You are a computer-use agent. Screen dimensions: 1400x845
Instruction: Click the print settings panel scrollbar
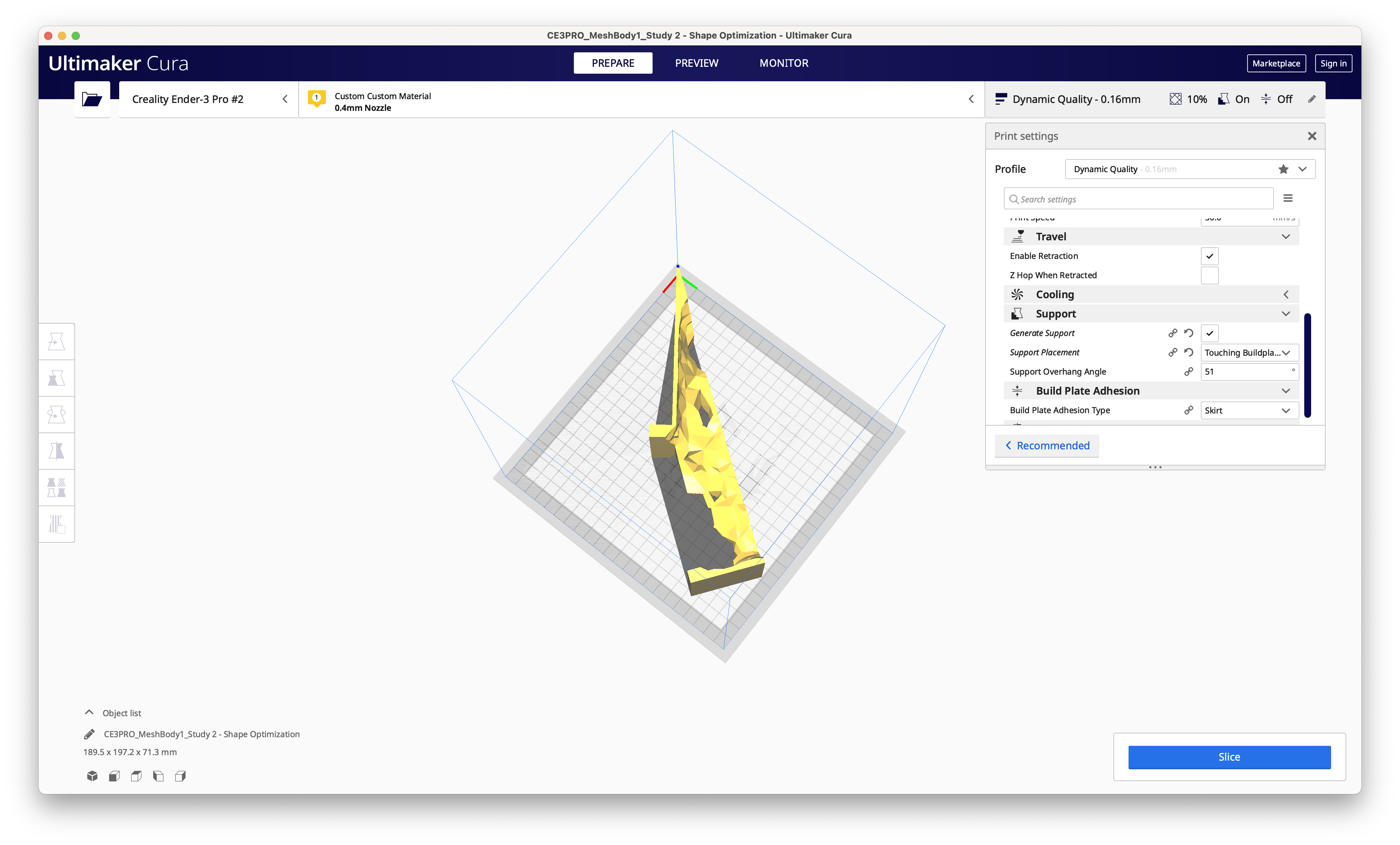click(x=1307, y=365)
